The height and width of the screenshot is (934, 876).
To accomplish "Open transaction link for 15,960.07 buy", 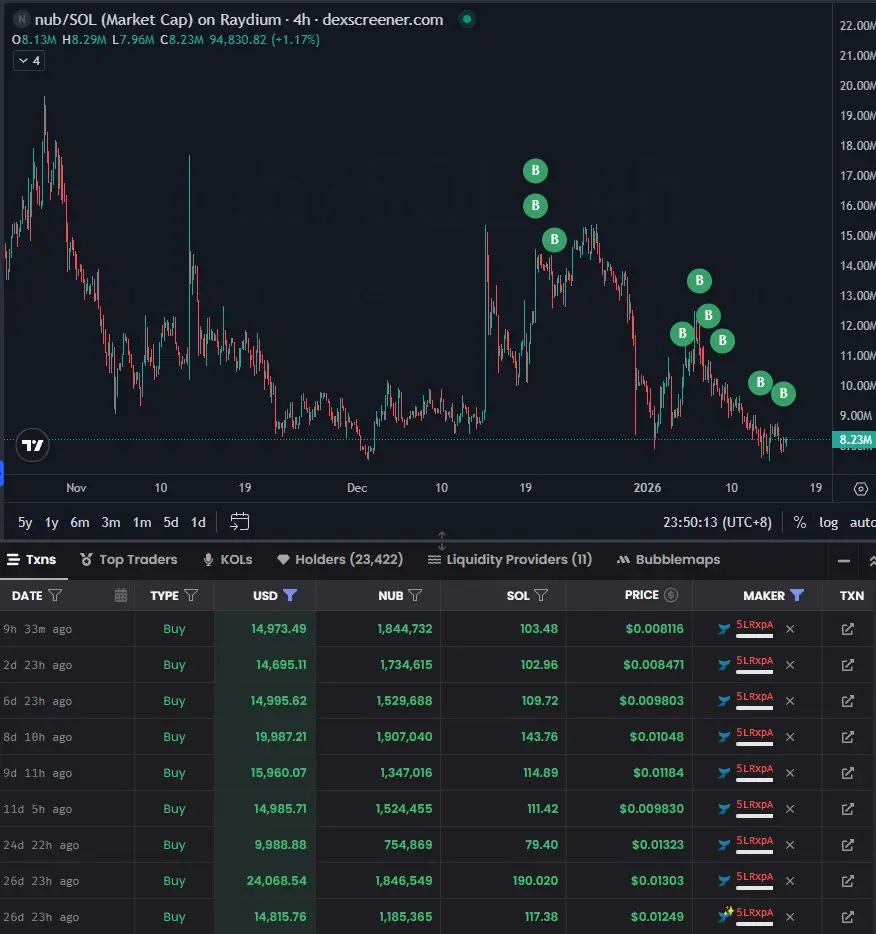I will [848, 773].
